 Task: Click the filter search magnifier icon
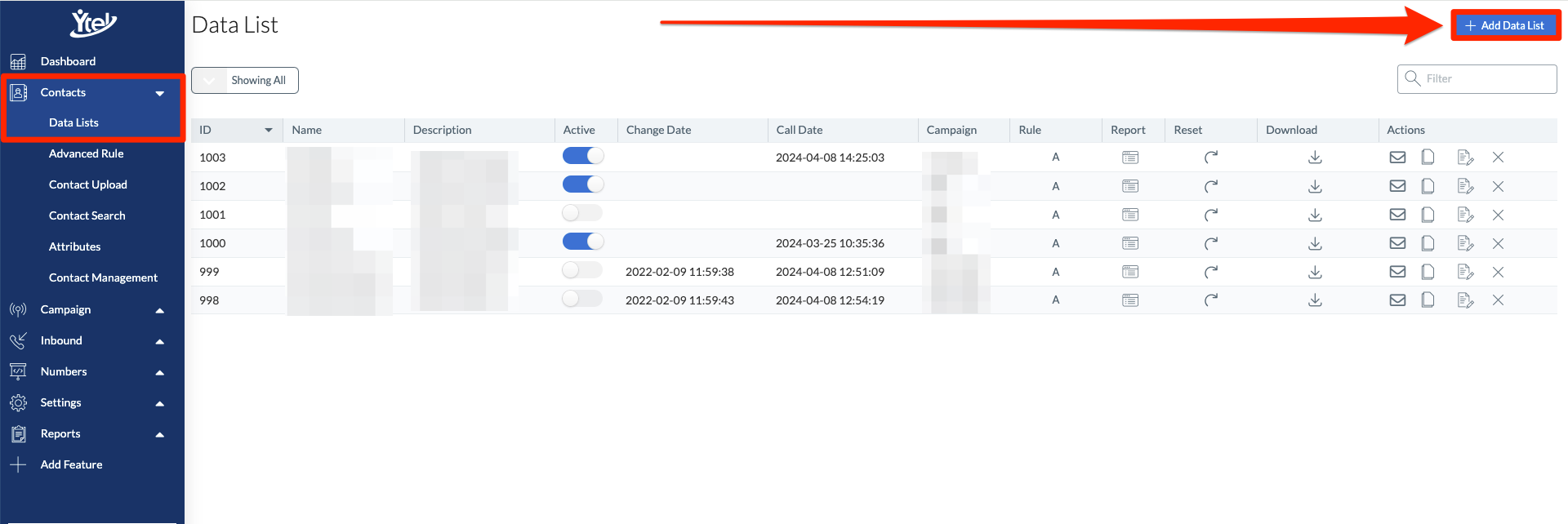1412,78
